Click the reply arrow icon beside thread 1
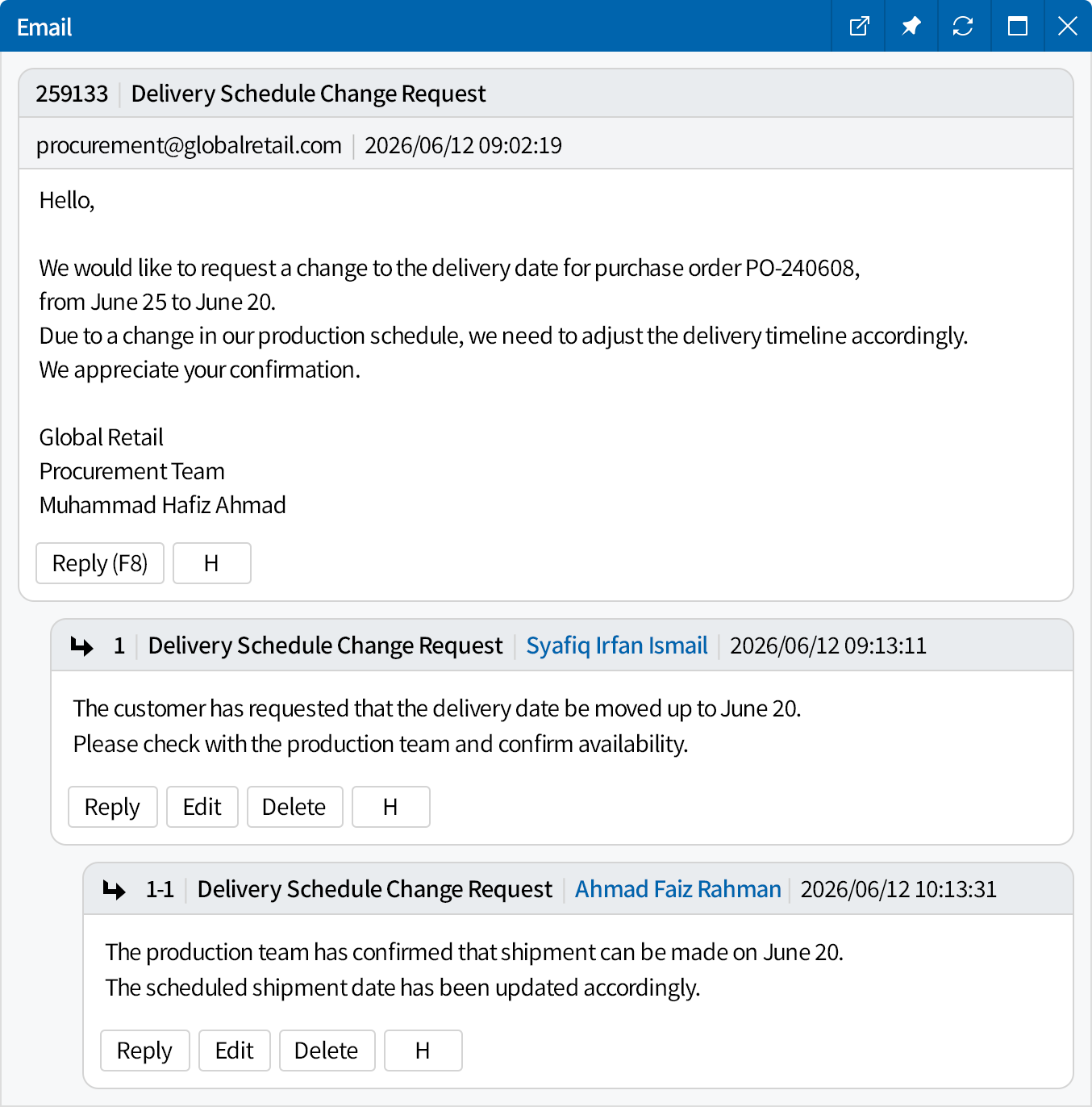 pos(82,645)
